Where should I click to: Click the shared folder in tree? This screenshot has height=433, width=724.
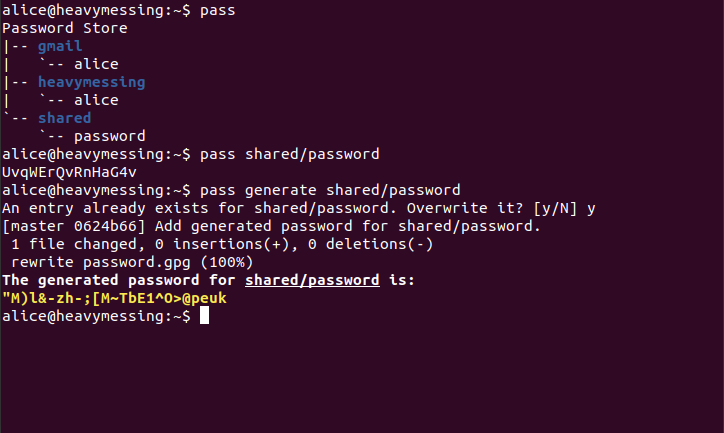tap(65, 118)
